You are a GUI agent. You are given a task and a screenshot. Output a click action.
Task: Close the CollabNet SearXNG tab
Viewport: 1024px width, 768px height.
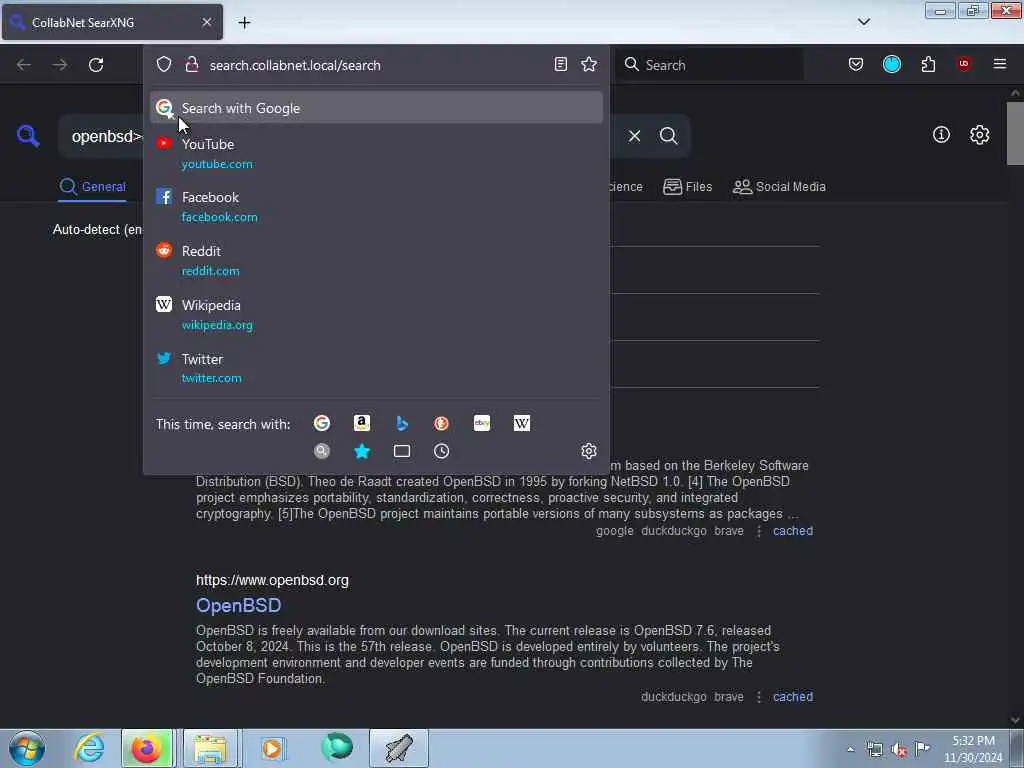[x=207, y=22]
